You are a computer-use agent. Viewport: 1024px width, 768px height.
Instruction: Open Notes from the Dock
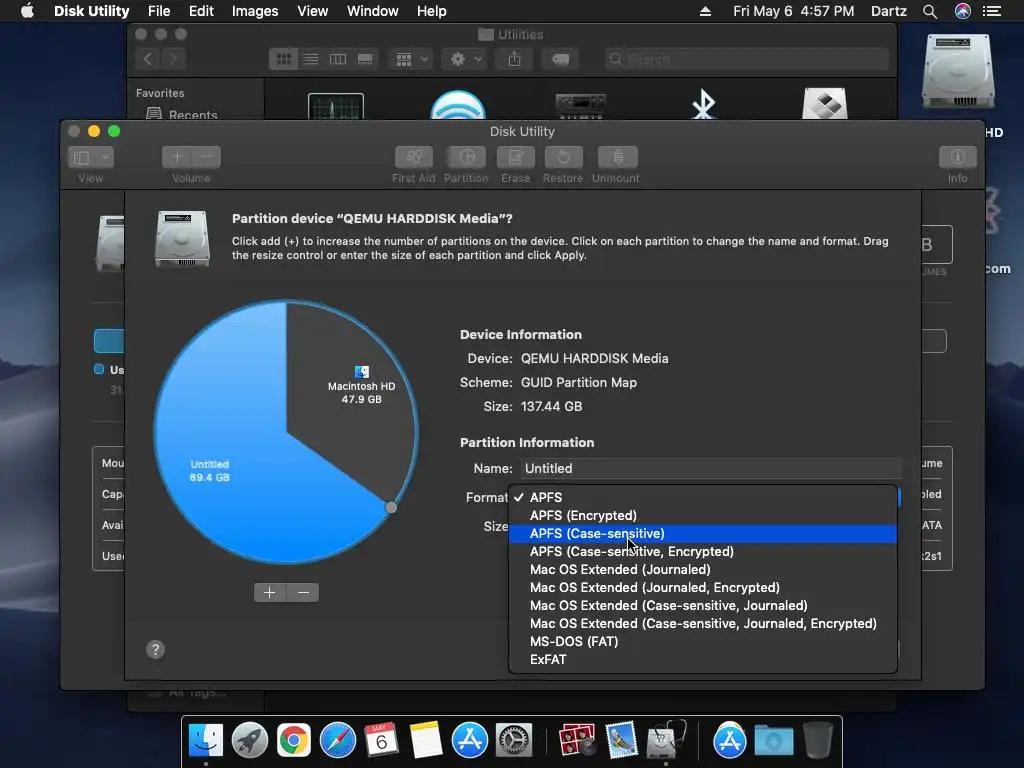tap(426, 741)
